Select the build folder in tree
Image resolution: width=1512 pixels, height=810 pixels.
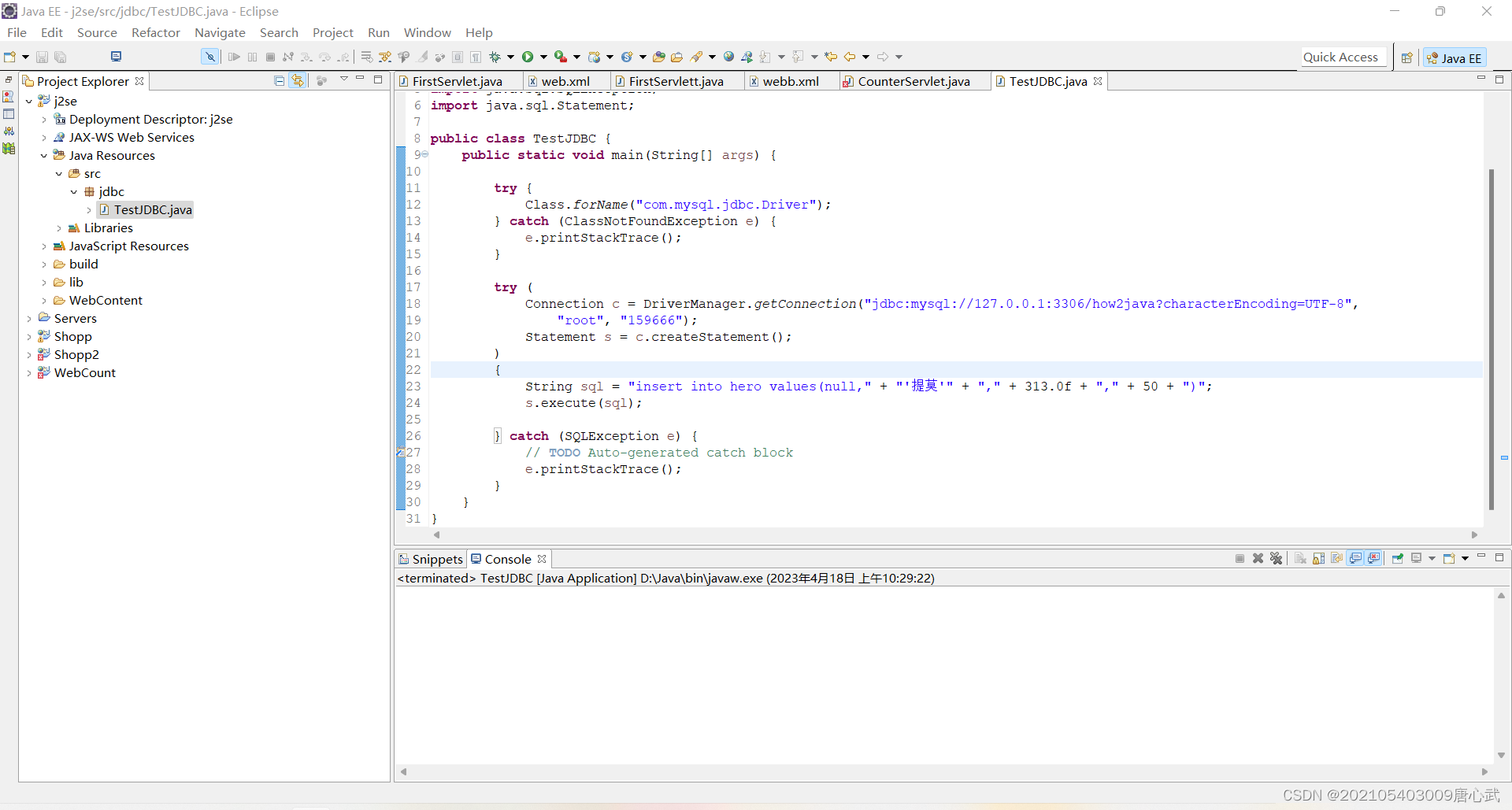point(83,264)
